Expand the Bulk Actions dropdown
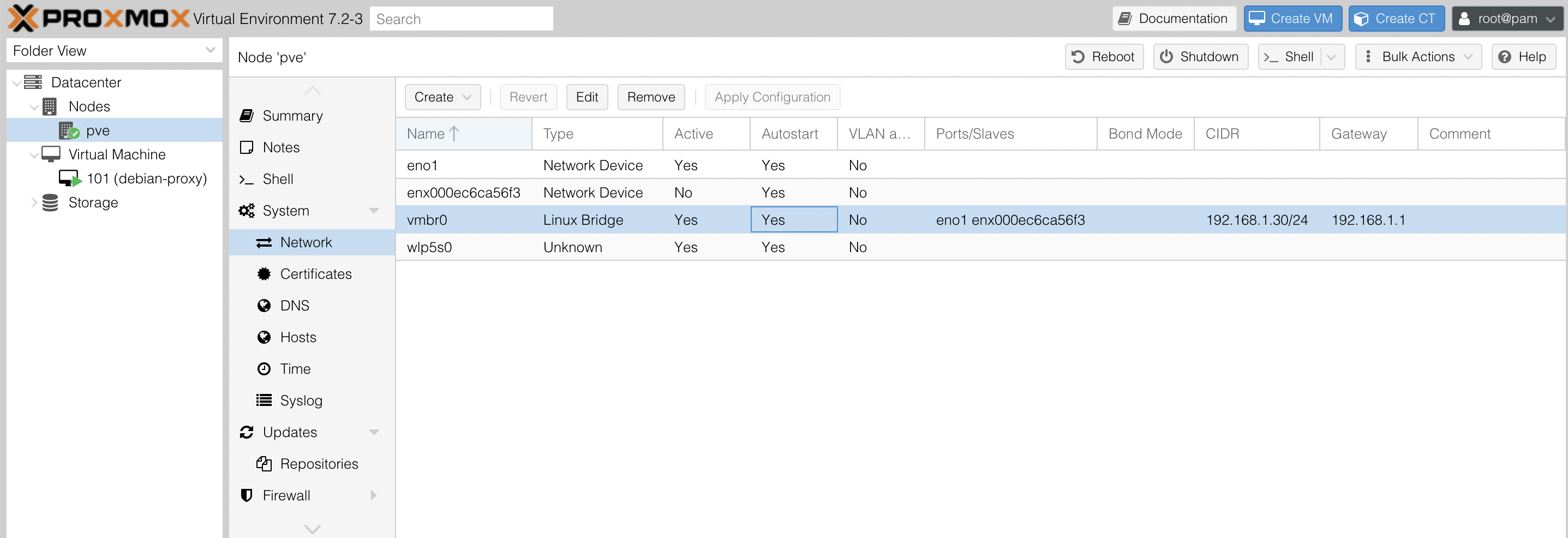The height and width of the screenshot is (538, 1568). point(1417,57)
